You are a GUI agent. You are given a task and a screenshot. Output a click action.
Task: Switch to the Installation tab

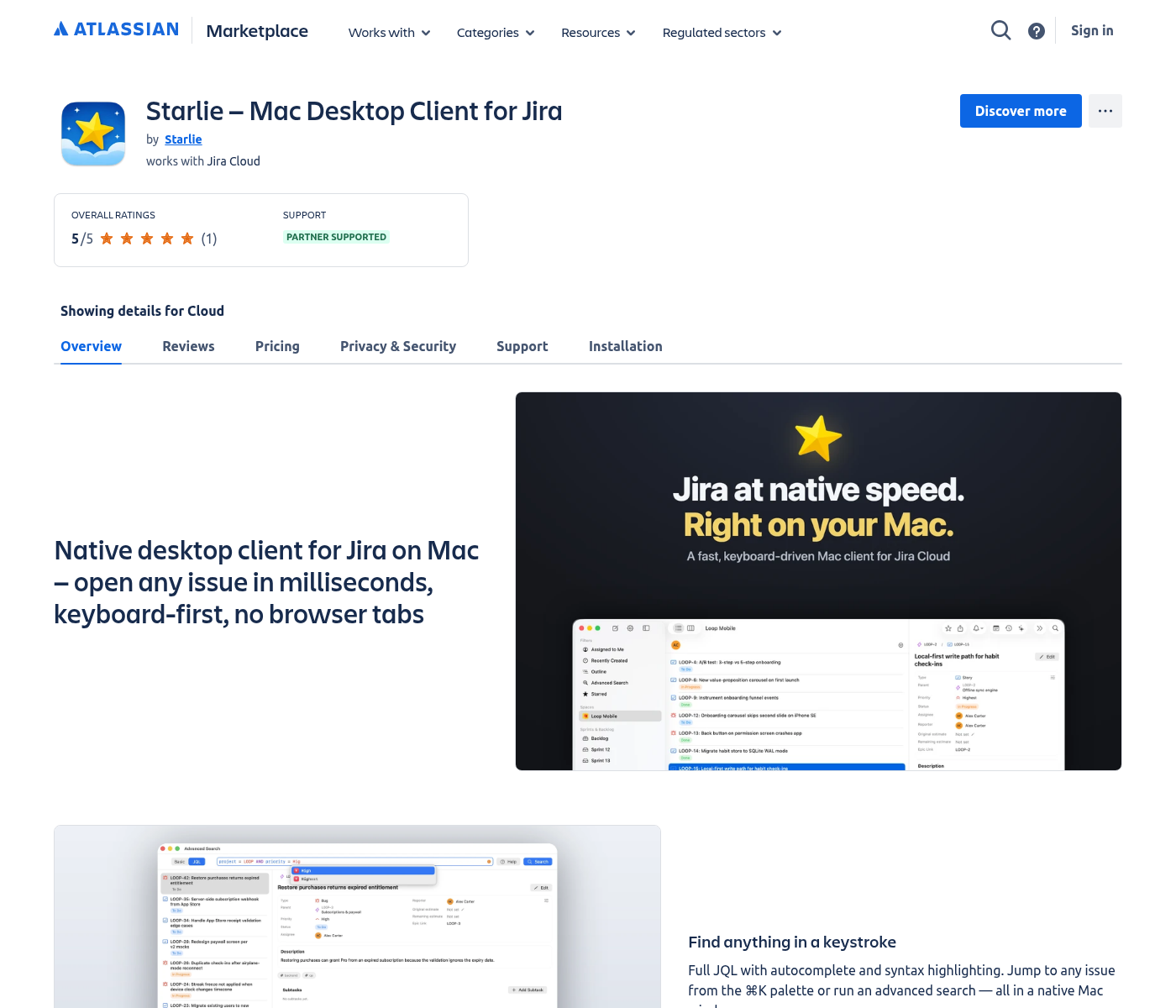[625, 346]
